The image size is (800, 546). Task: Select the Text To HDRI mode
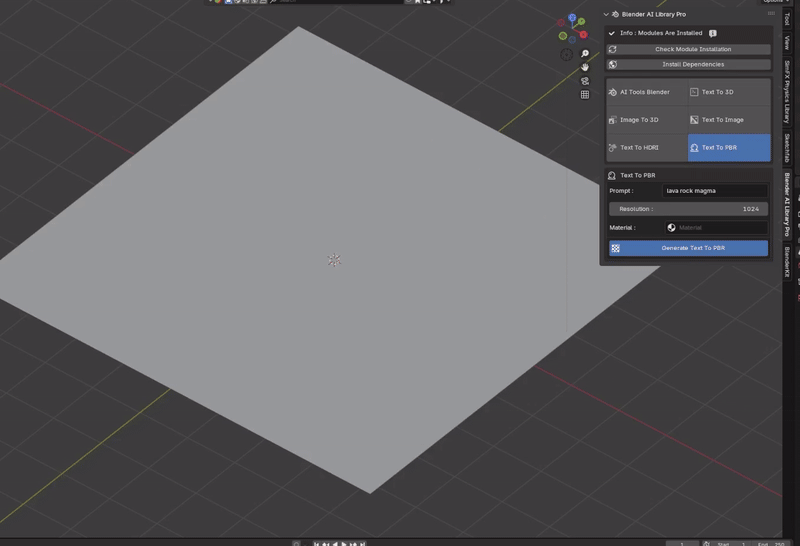647,147
